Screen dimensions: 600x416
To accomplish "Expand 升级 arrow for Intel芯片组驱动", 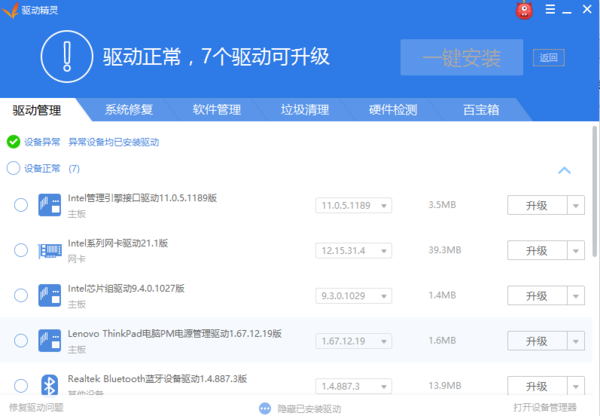I will [576, 296].
